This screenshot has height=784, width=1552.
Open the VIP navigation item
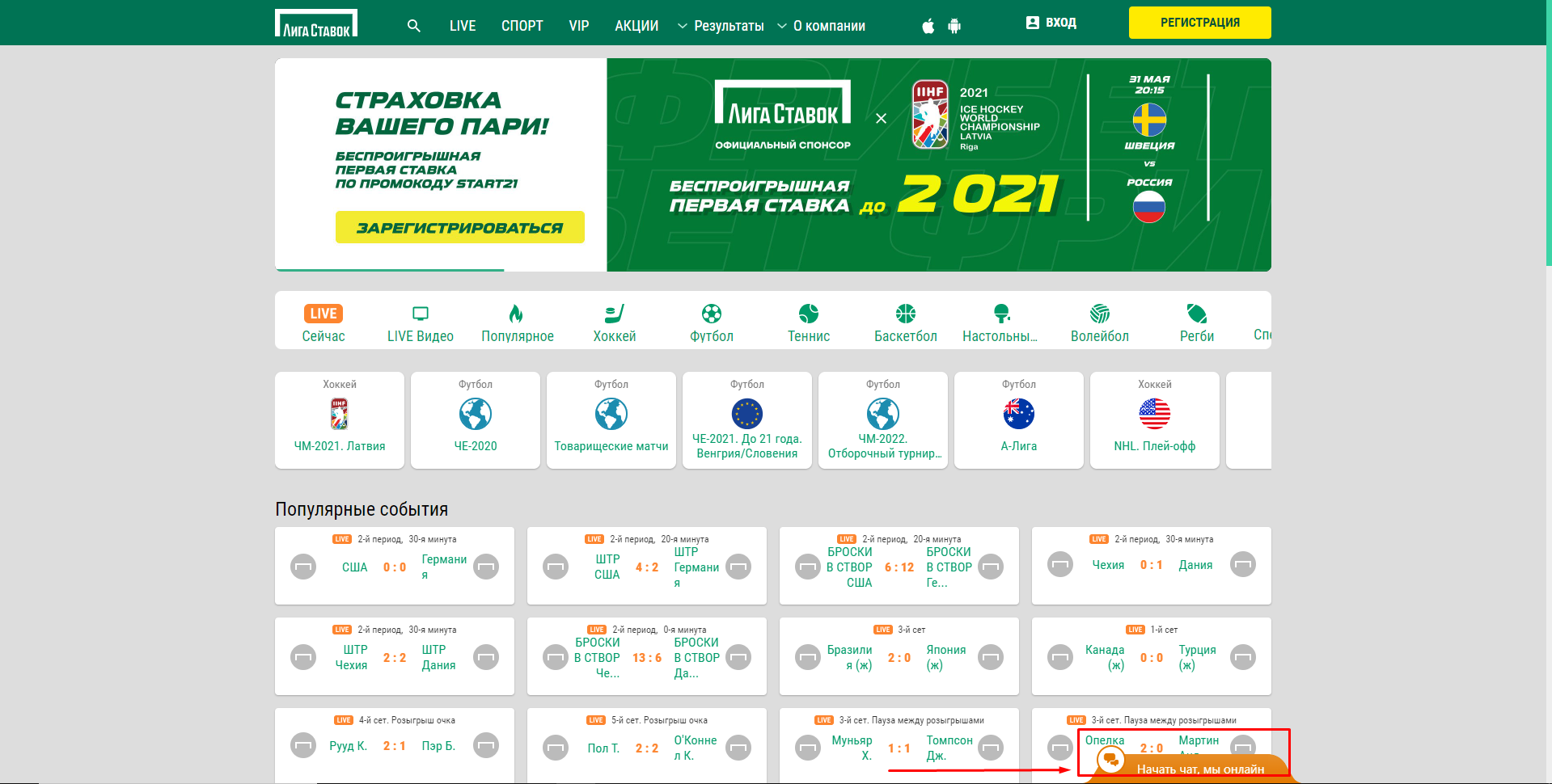tap(579, 26)
